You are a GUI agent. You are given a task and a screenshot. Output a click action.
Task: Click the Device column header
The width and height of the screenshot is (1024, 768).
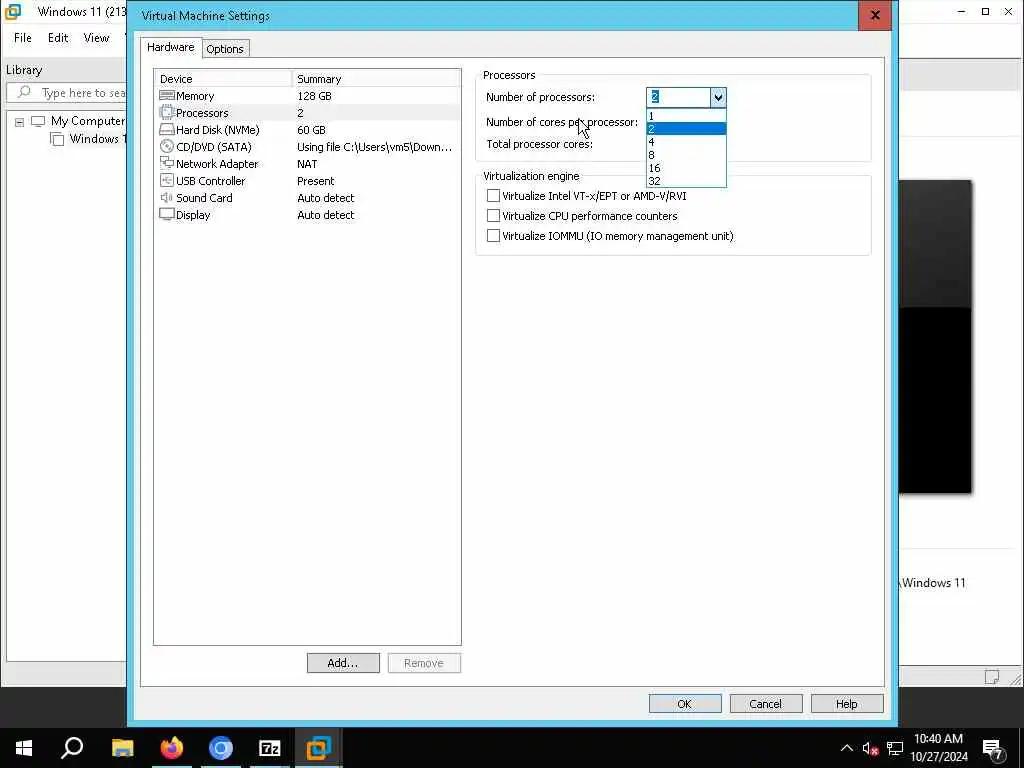223,78
